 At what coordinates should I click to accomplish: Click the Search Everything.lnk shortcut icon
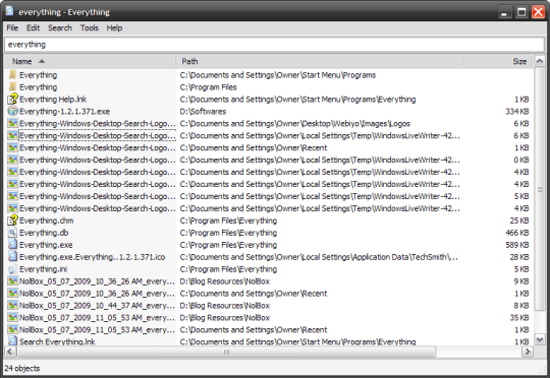pos(13,341)
